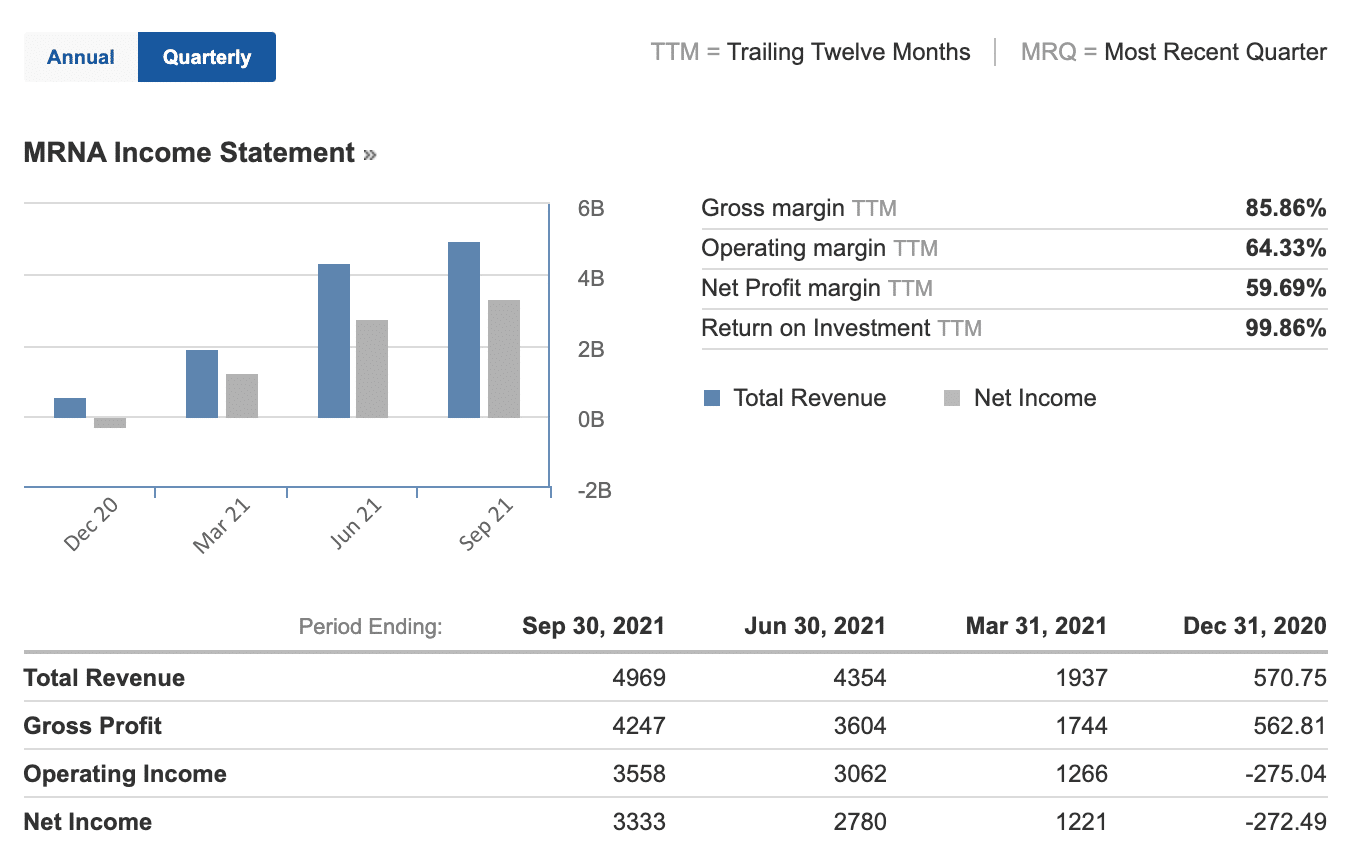Click the 1266 operating income cell
The image size is (1348, 866).
click(1081, 774)
